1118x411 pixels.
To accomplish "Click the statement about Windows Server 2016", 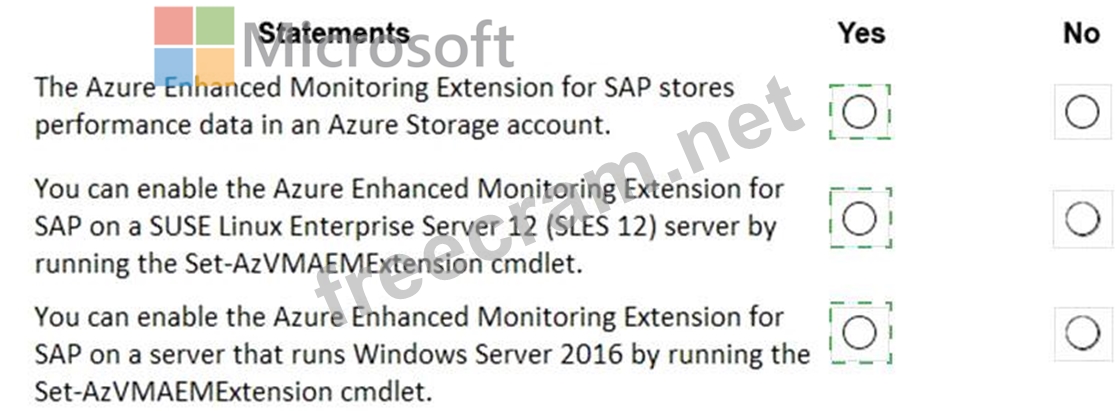I will click(x=420, y=353).
